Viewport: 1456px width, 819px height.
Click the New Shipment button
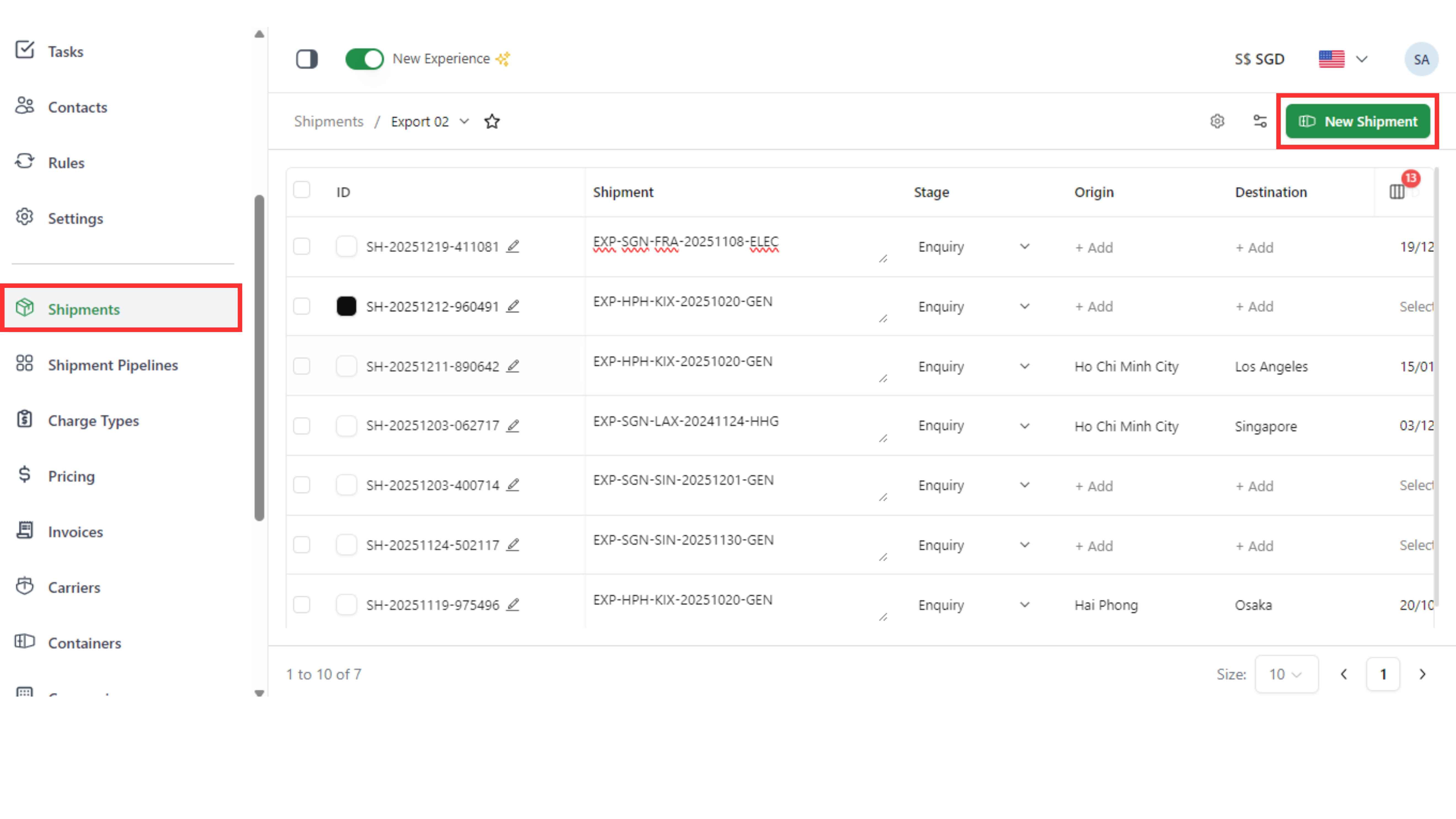coord(1358,122)
